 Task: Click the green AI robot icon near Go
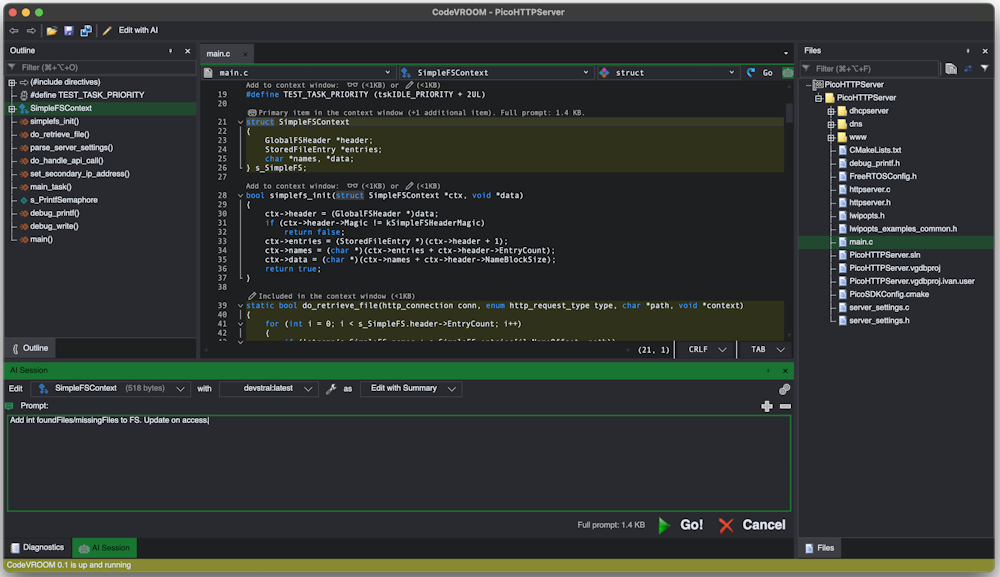788,73
